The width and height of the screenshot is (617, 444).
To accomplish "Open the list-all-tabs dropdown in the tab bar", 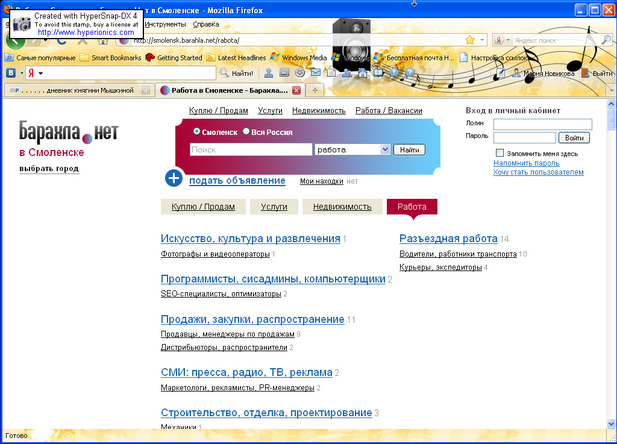I will pyautogui.click(x=611, y=90).
